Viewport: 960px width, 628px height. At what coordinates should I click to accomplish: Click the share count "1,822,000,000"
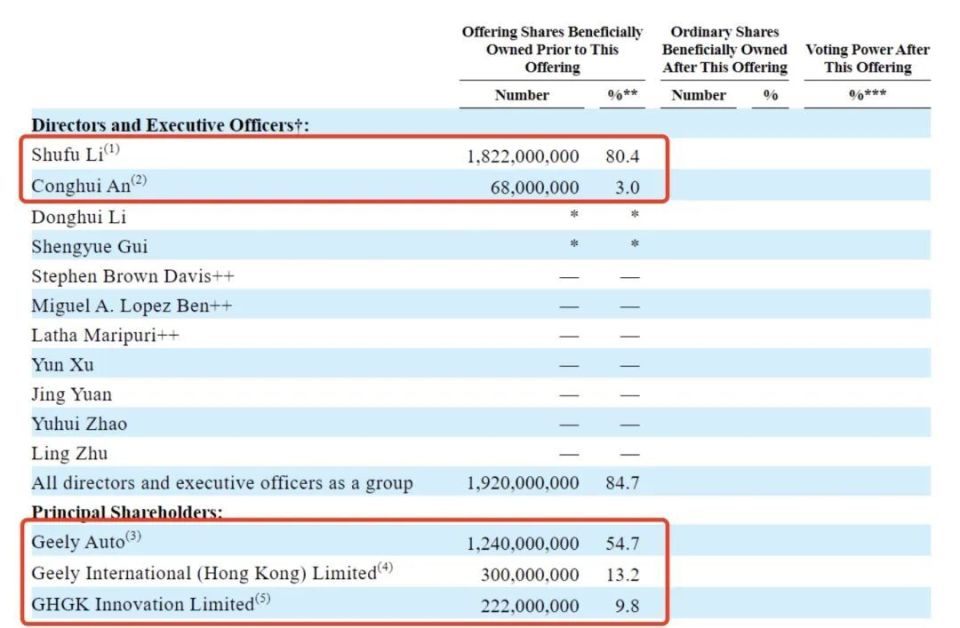click(x=523, y=157)
